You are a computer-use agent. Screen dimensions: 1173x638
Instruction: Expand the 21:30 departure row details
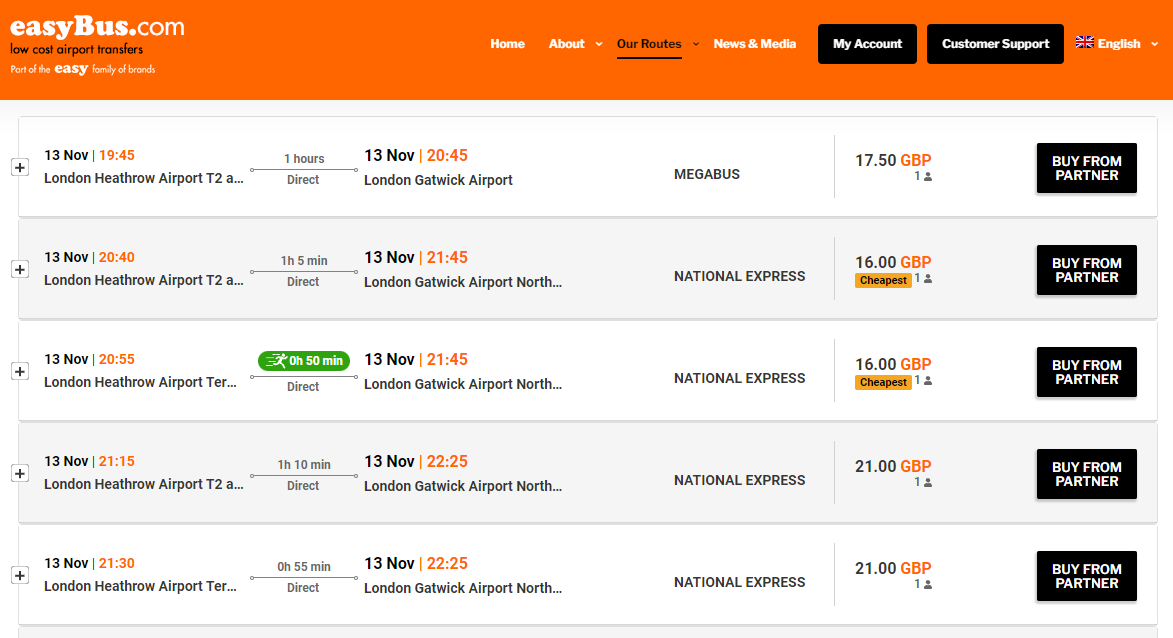[x=20, y=575]
